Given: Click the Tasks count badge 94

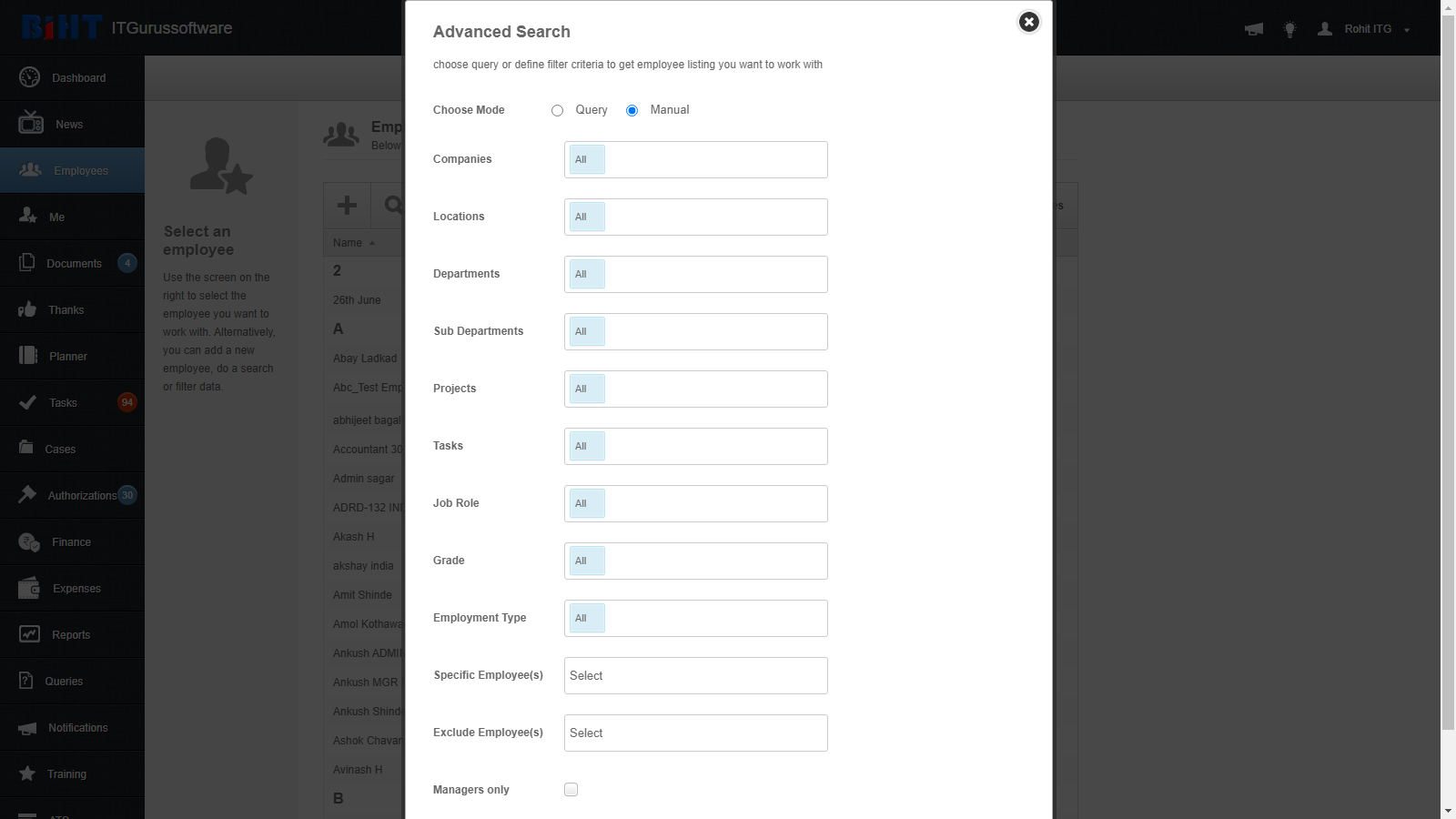Looking at the screenshot, I should [127, 402].
